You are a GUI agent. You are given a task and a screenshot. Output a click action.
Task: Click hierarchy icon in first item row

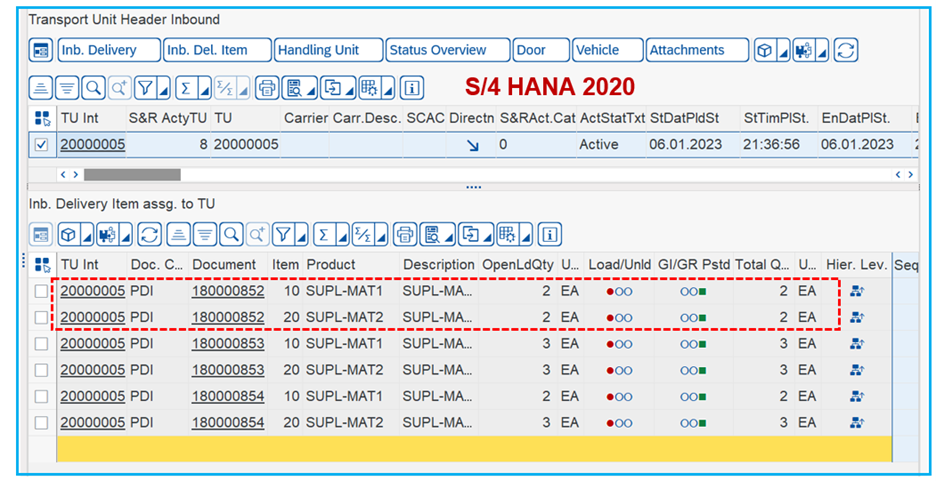pyautogui.click(x=856, y=291)
